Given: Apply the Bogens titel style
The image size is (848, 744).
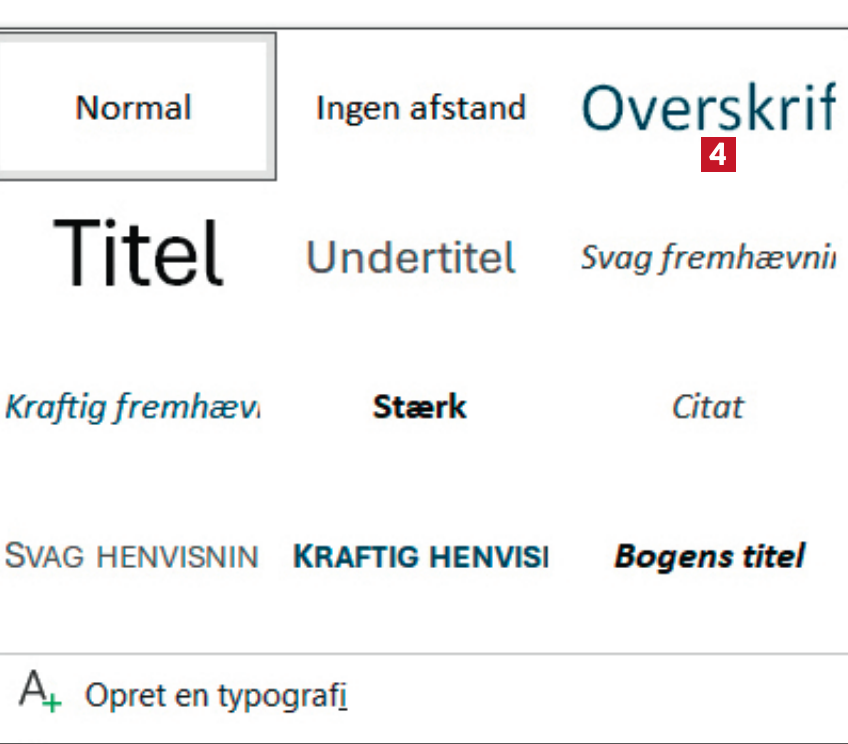Looking at the screenshot, I should [709, 556].
